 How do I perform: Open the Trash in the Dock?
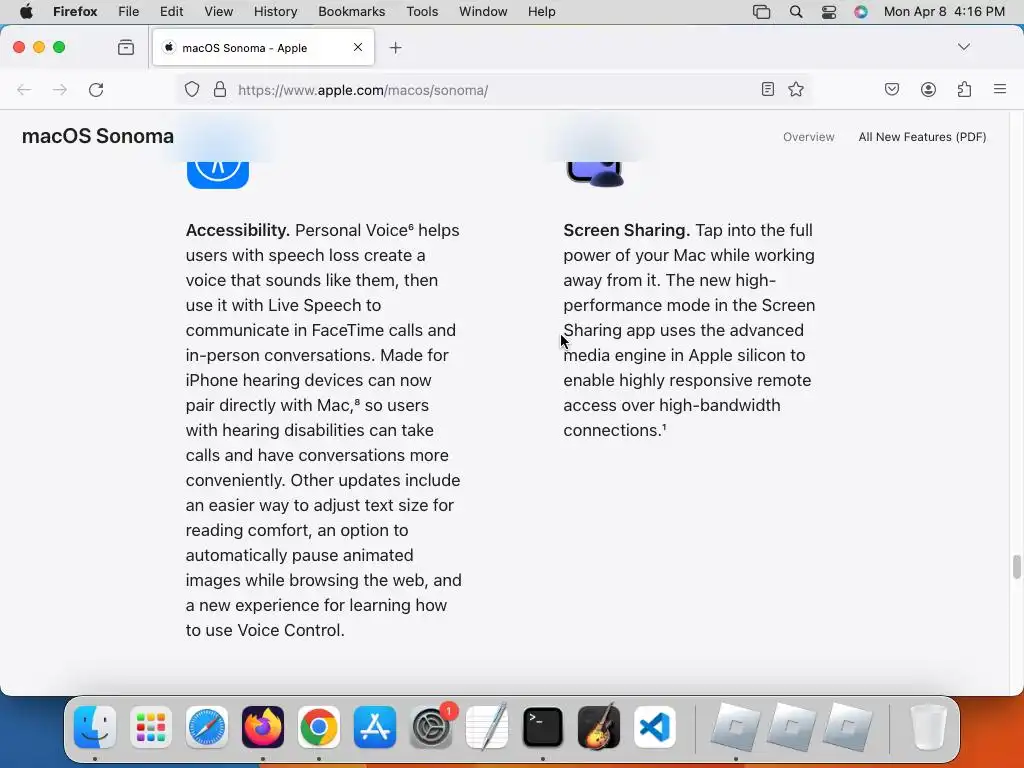pyautogui.click(x=928, y=727)
